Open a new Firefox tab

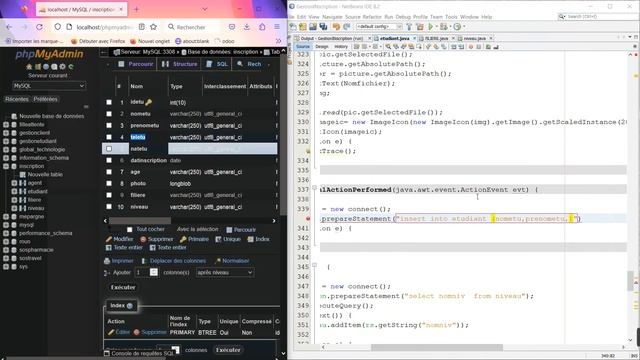point(136,9)
